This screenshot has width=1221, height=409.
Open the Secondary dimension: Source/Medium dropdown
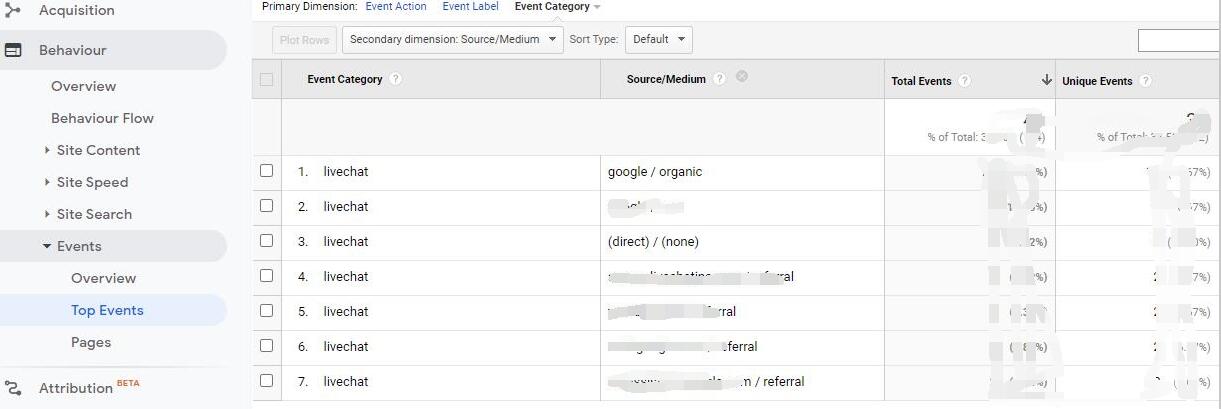tap(452, 40)
